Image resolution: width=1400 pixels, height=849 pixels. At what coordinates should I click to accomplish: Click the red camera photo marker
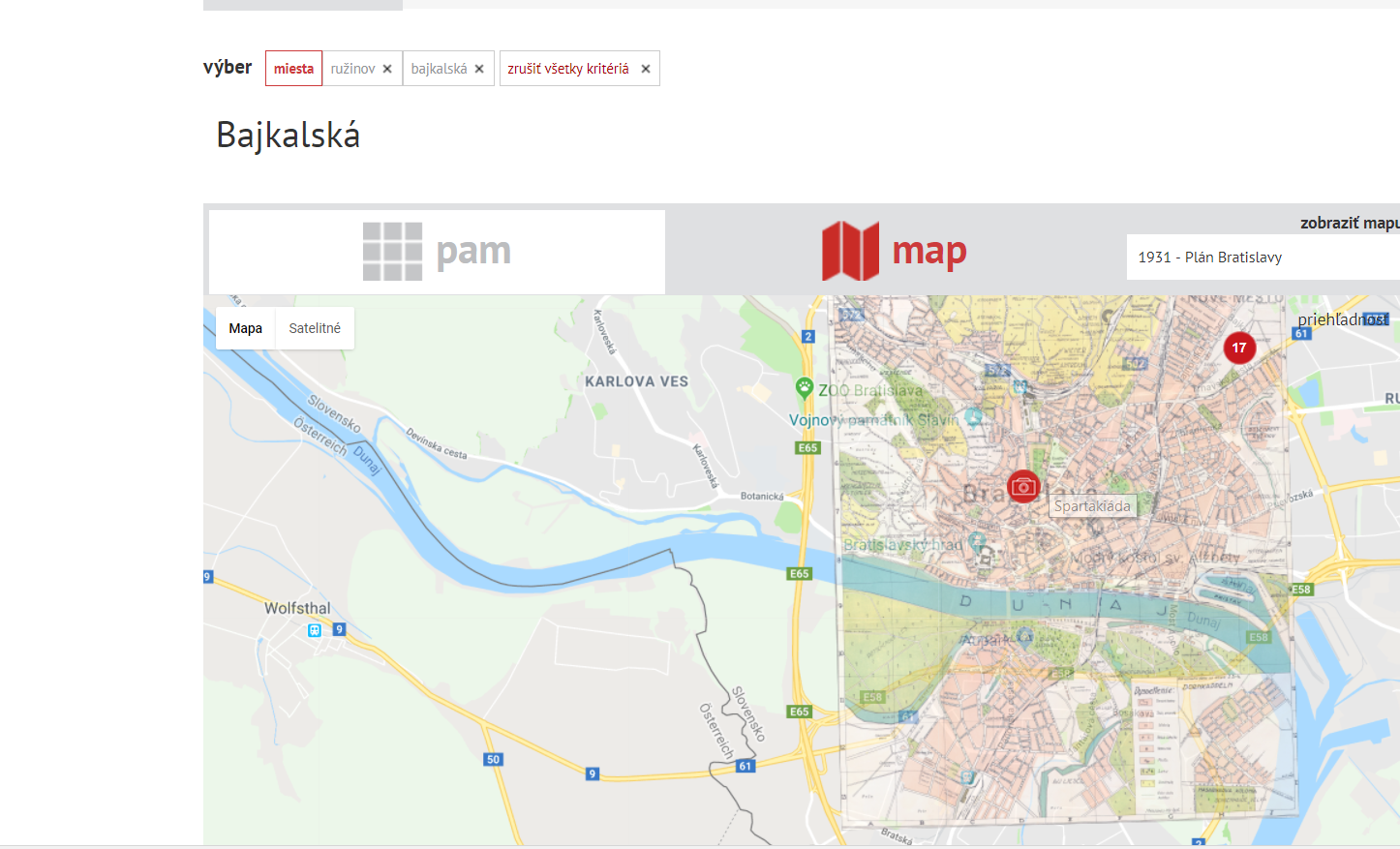pos(1023,486)
